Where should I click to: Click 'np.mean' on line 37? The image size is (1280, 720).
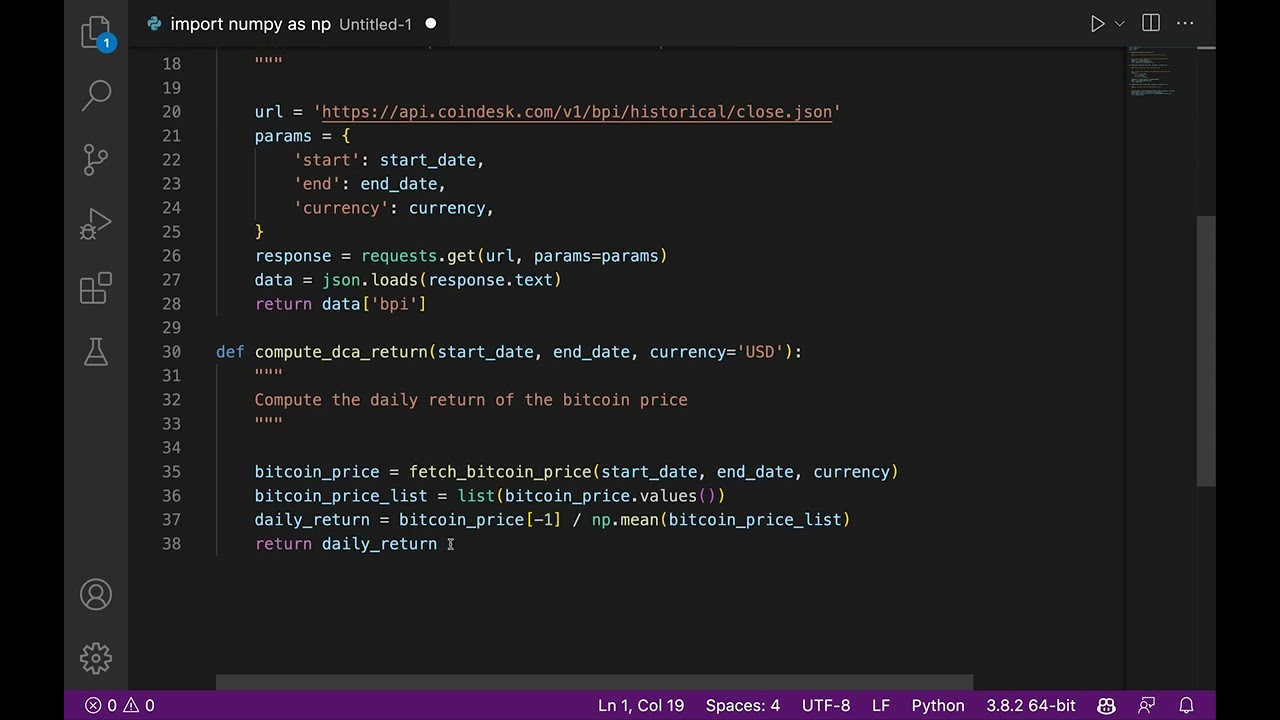(x=625, y=520)
